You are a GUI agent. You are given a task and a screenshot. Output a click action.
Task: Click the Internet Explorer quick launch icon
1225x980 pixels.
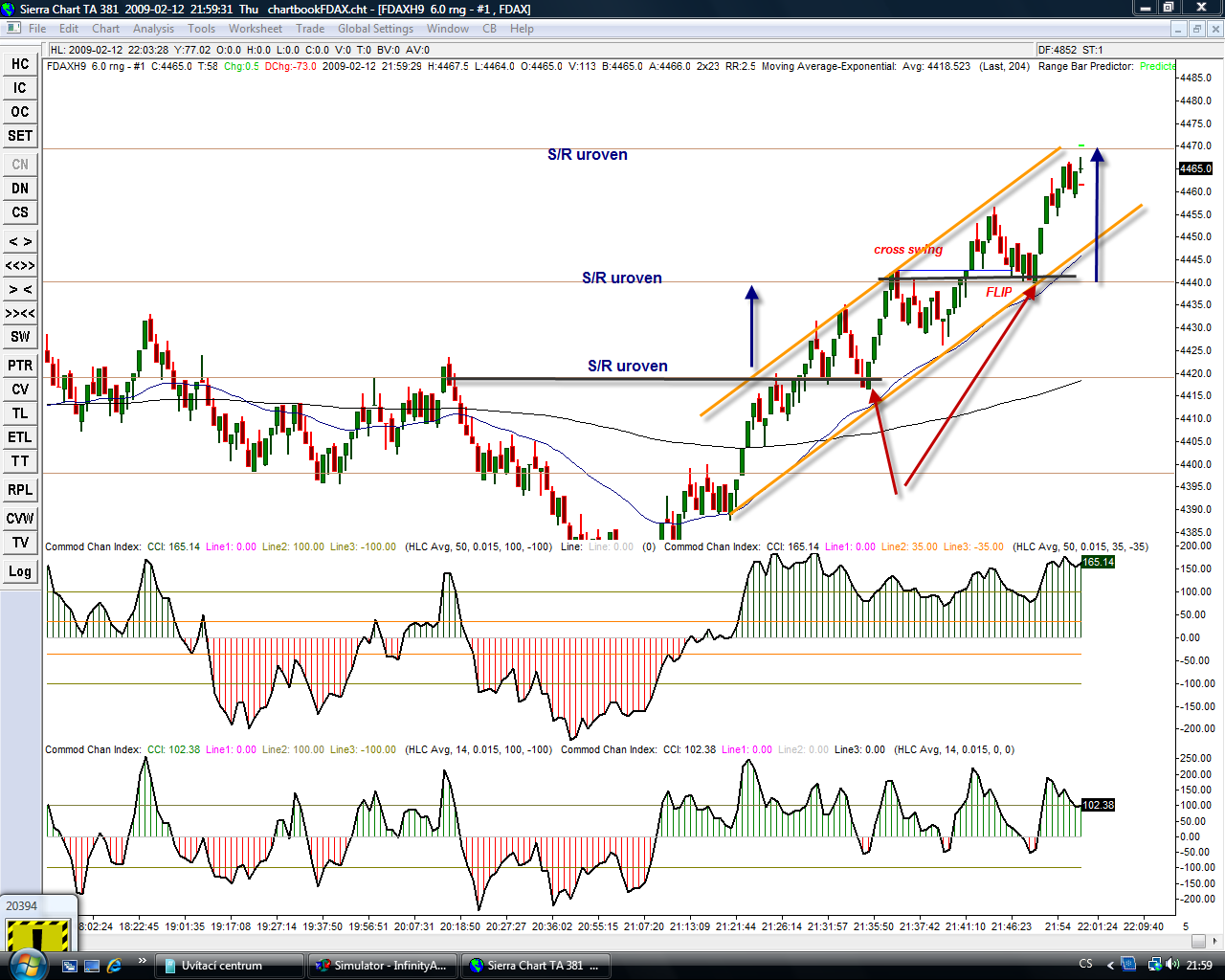pos(114,966)
